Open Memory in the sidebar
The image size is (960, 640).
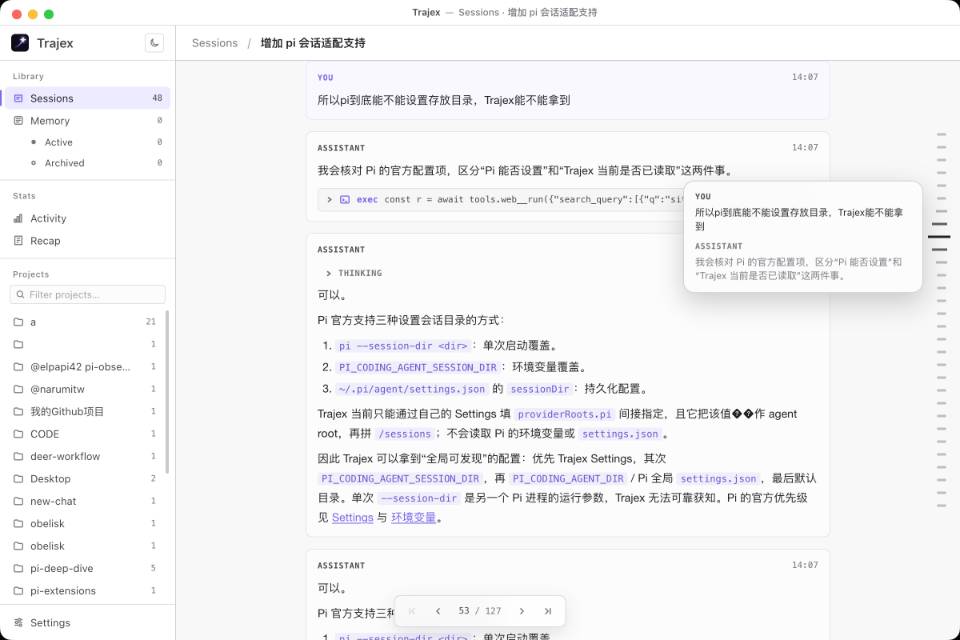point(88,121)
